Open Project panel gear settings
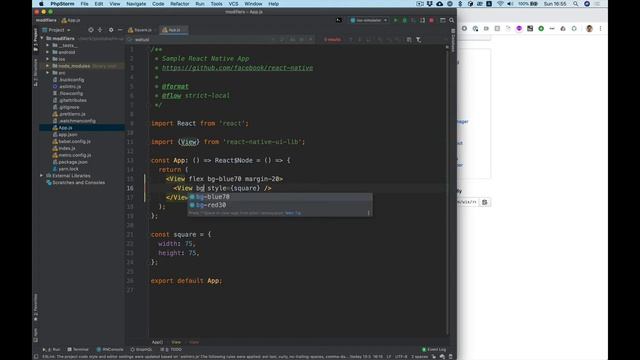This screenshot has width=640, height=360. click(111, 30)
